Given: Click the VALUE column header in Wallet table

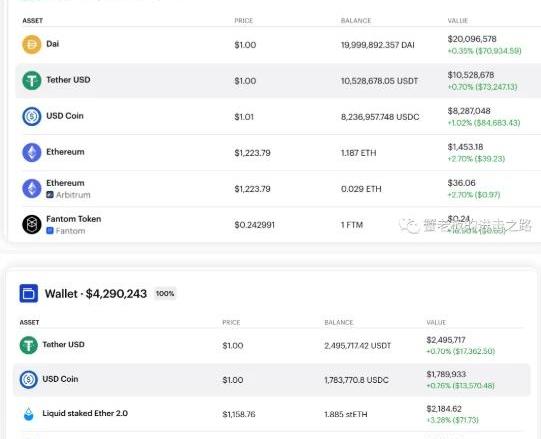Looking at the screenshot, I should coord(436,322).
